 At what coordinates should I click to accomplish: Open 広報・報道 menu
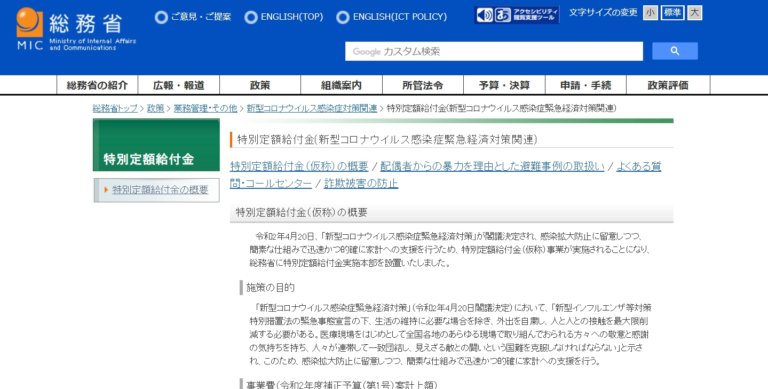[x=179, y=85]
